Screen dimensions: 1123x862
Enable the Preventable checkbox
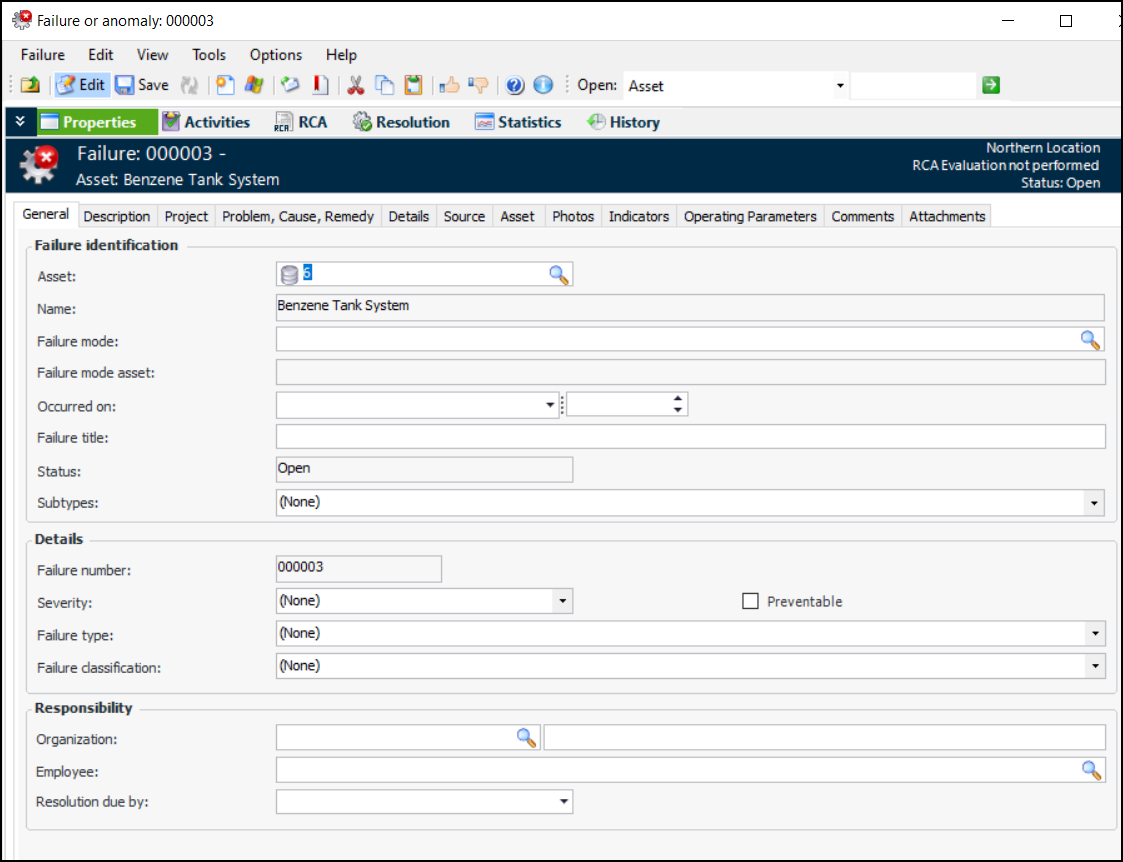[x=751, y=601]
